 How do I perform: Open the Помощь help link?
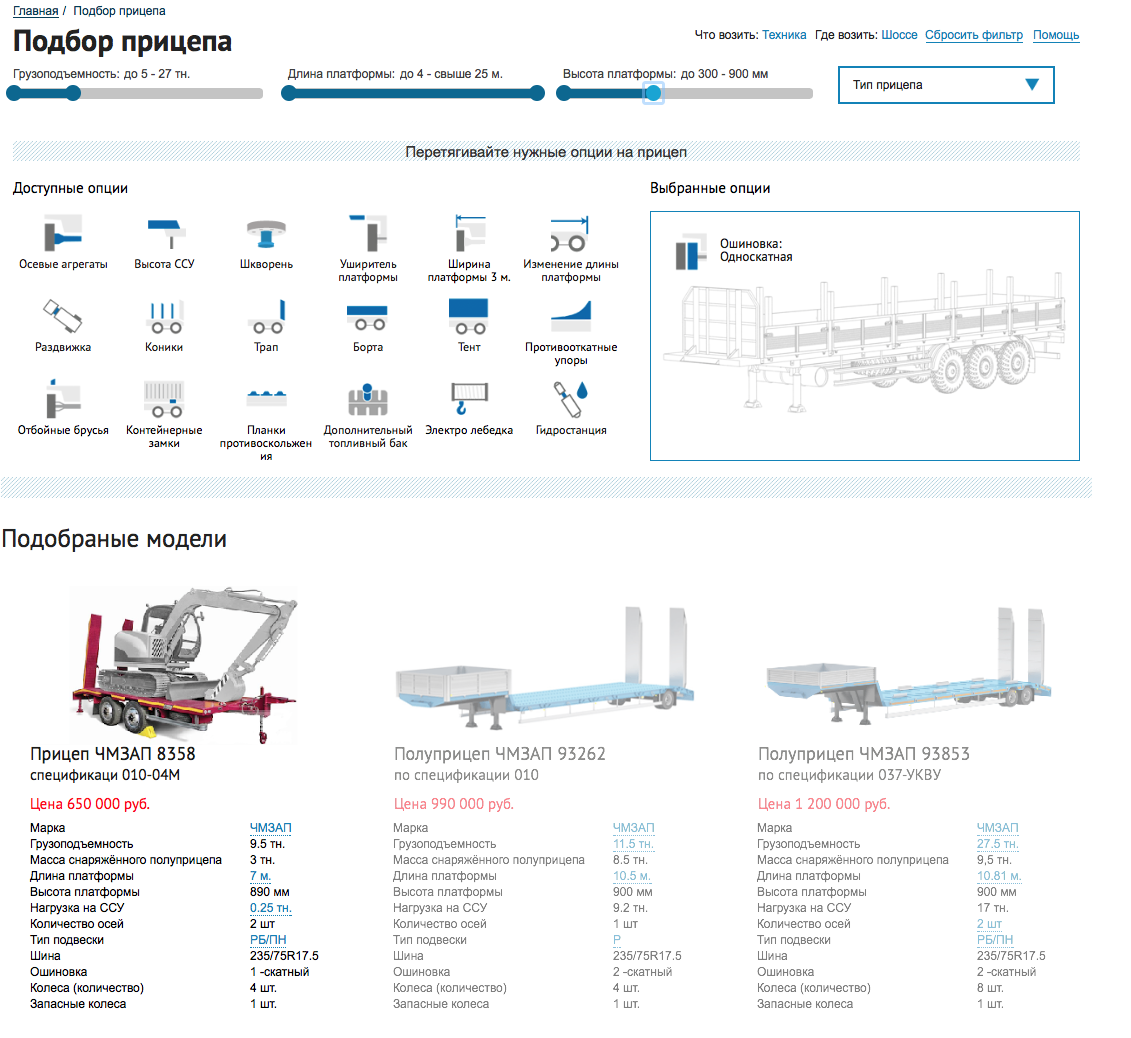1056,35
